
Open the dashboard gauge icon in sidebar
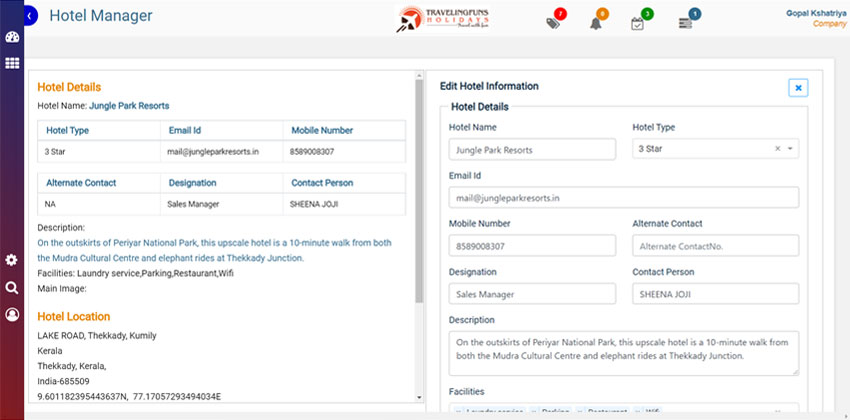12,38
